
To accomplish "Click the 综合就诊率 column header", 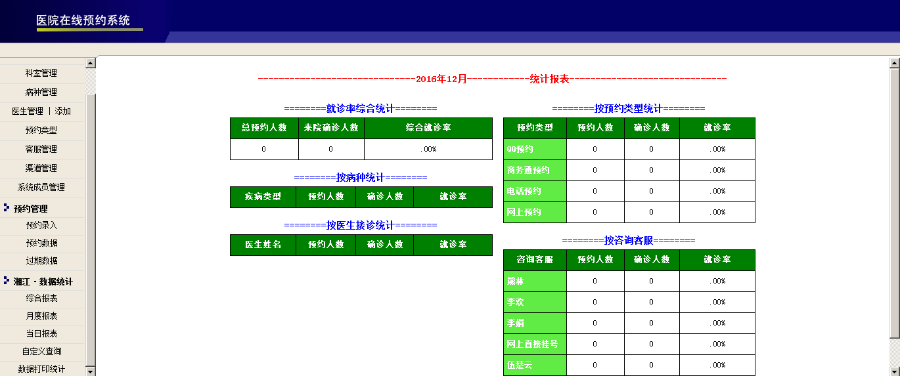I will tap(428, 127).
